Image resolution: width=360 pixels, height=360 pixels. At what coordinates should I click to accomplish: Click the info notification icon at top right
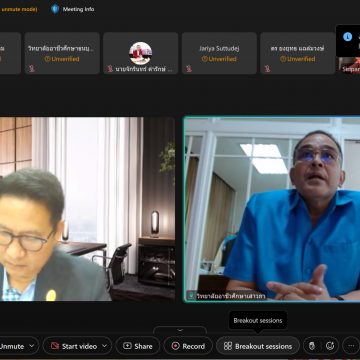[x=347, y=37]
